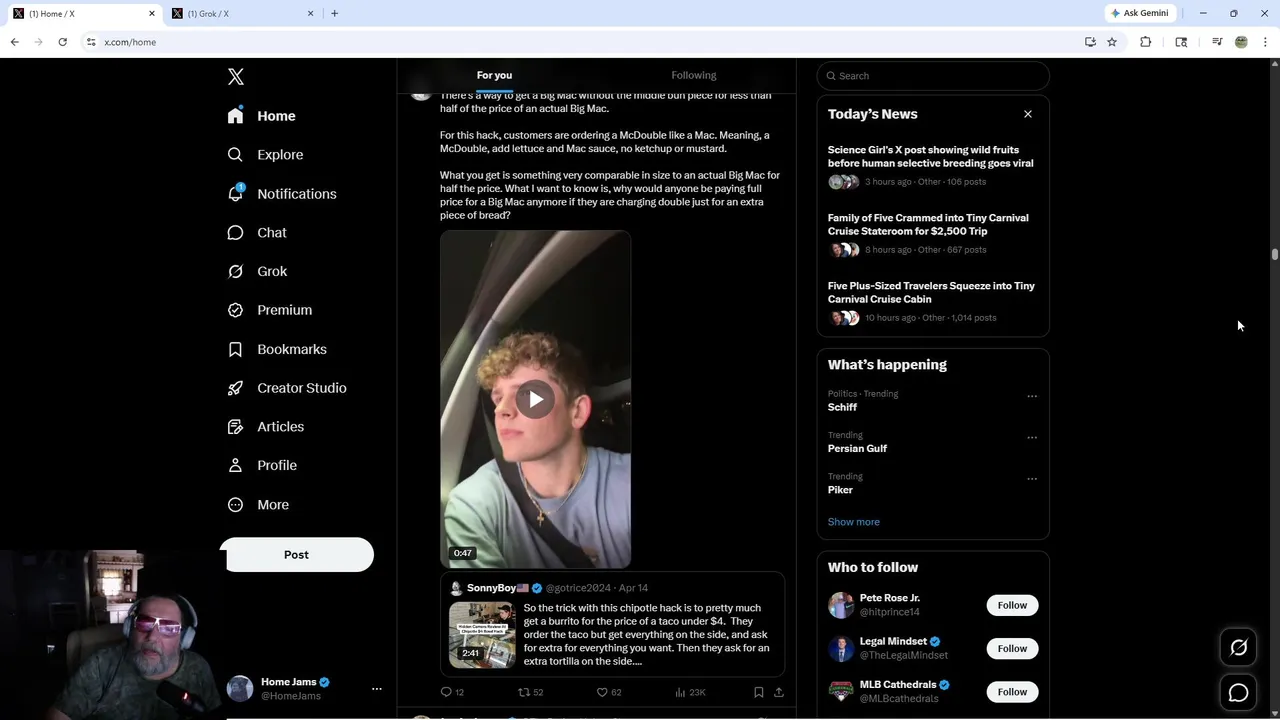Open Chrome three-dot menu
1280x720 pixels.
(1265, 42)
